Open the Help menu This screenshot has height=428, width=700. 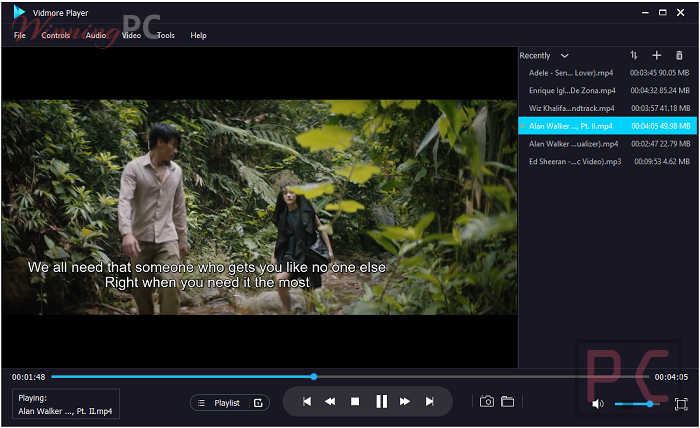[x=198, y=35]
